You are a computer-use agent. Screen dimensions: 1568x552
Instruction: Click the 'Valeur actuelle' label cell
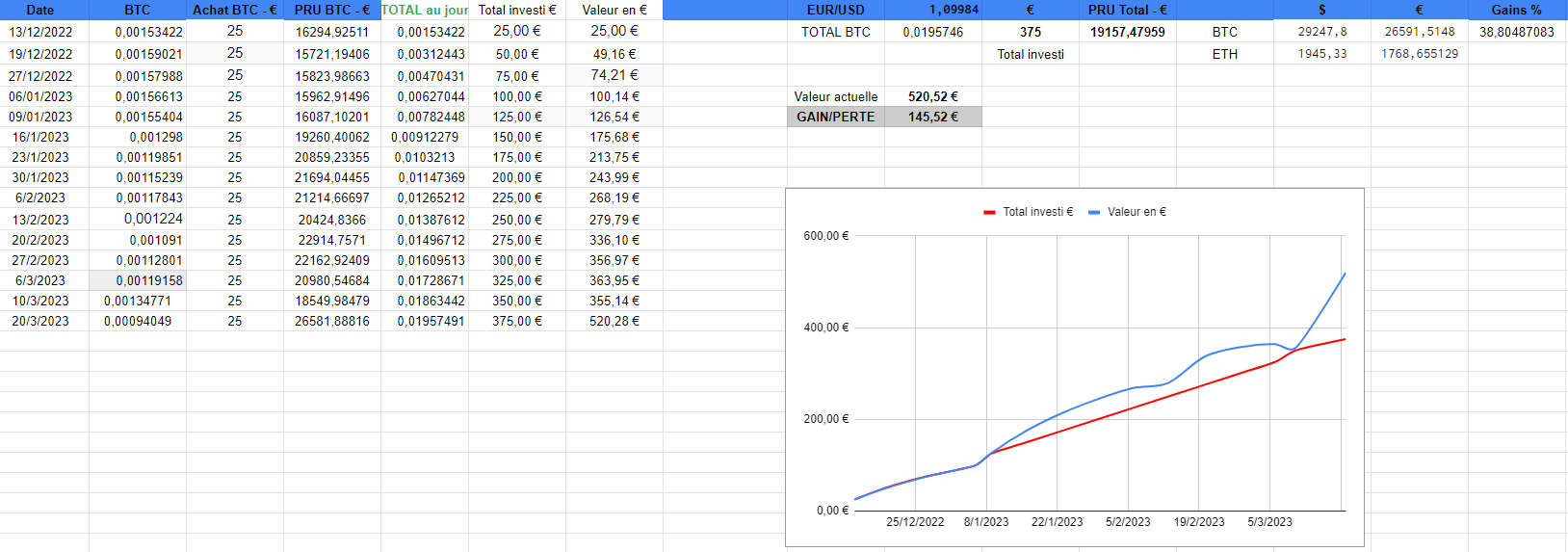[836, 96]
